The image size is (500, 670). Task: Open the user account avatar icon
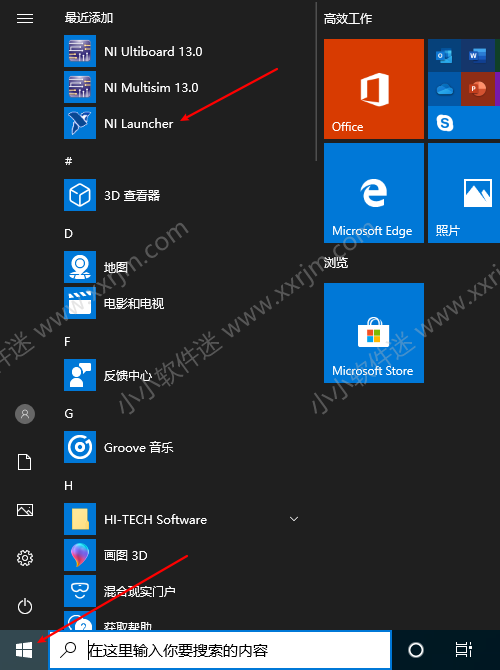tap(25, 414)
